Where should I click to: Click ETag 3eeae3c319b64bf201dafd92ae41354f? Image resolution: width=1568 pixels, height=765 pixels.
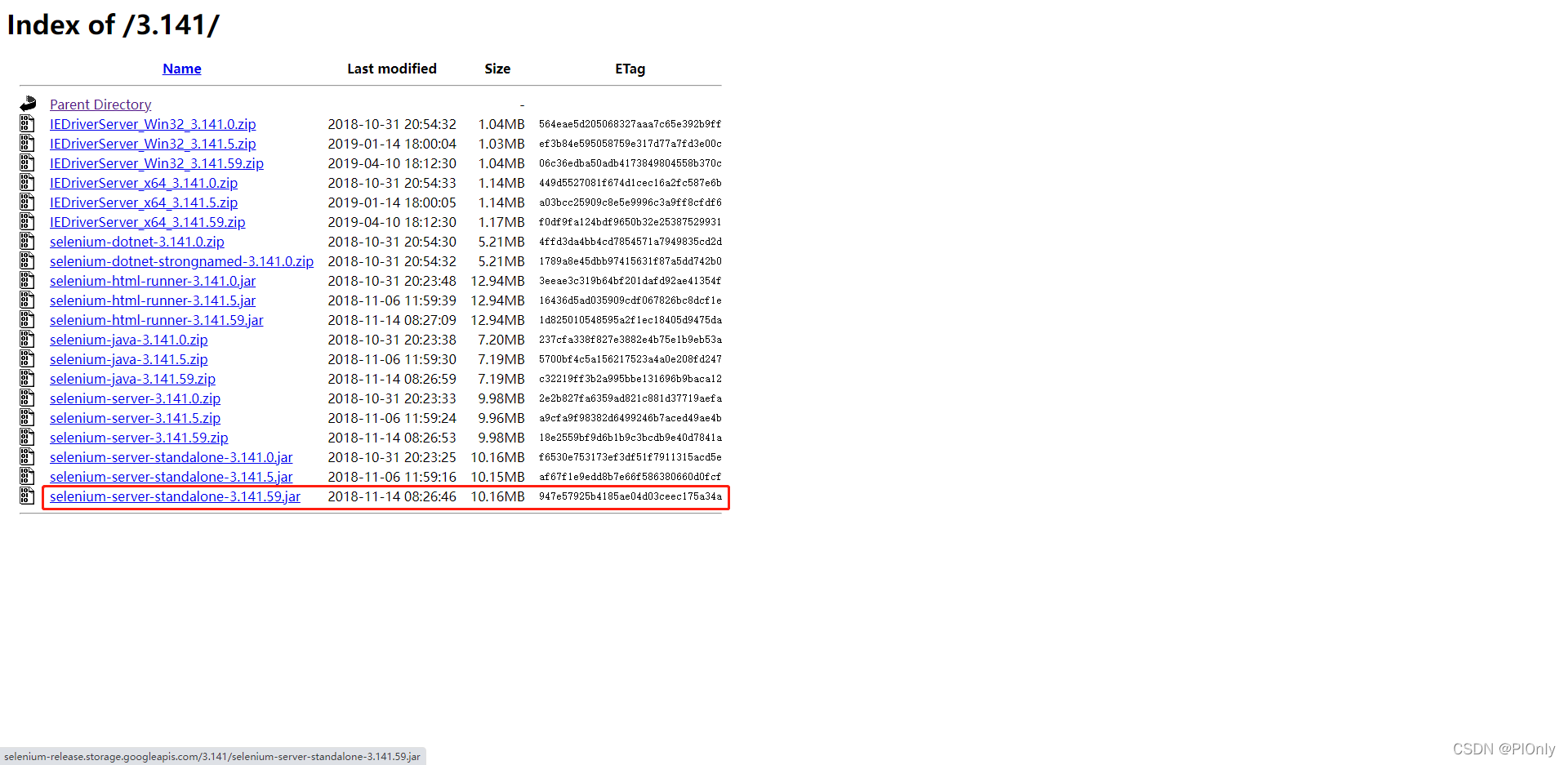coord(630,281)
